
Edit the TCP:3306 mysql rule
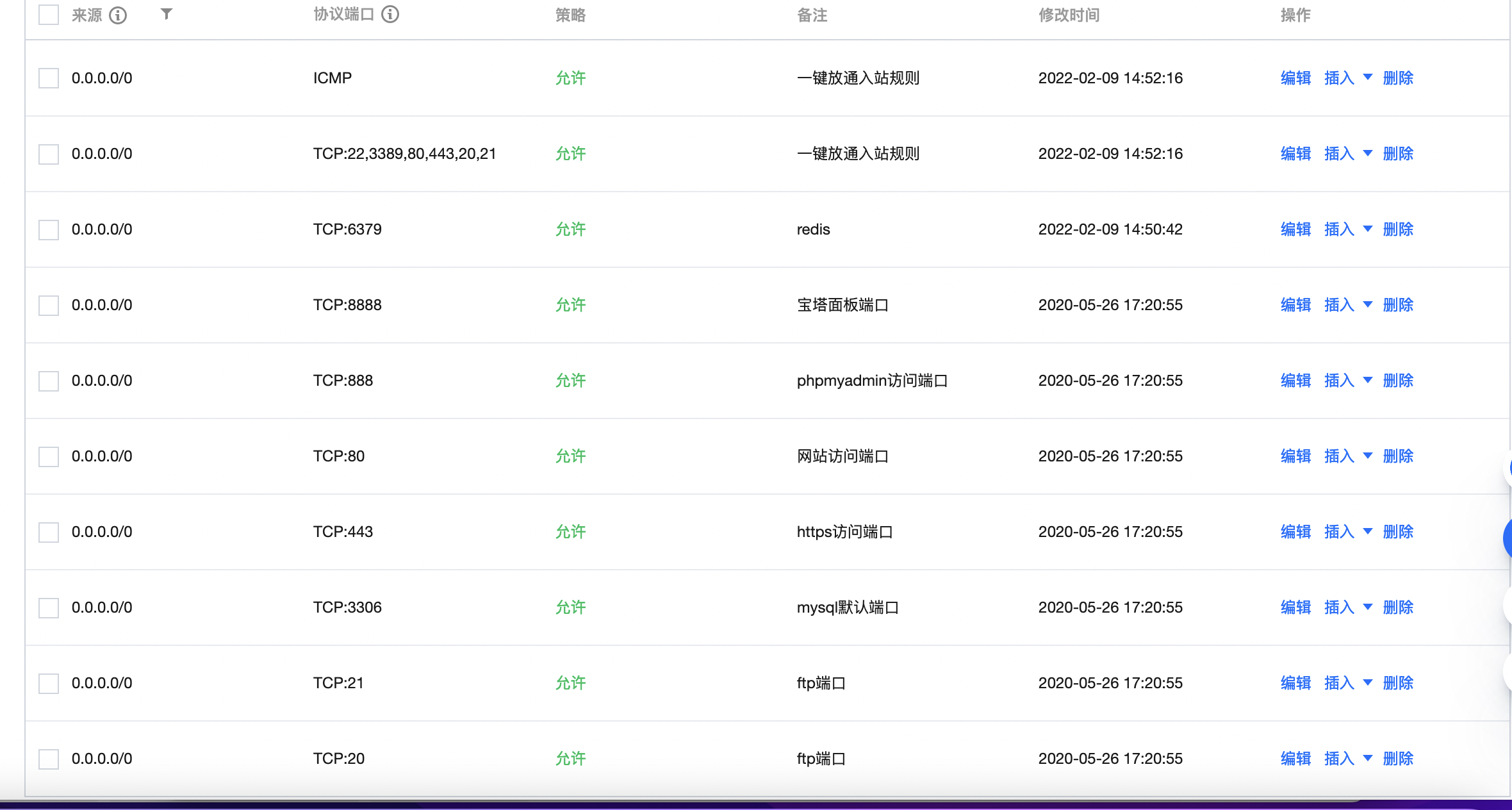pyautogui.click(x=1295, y=607)
